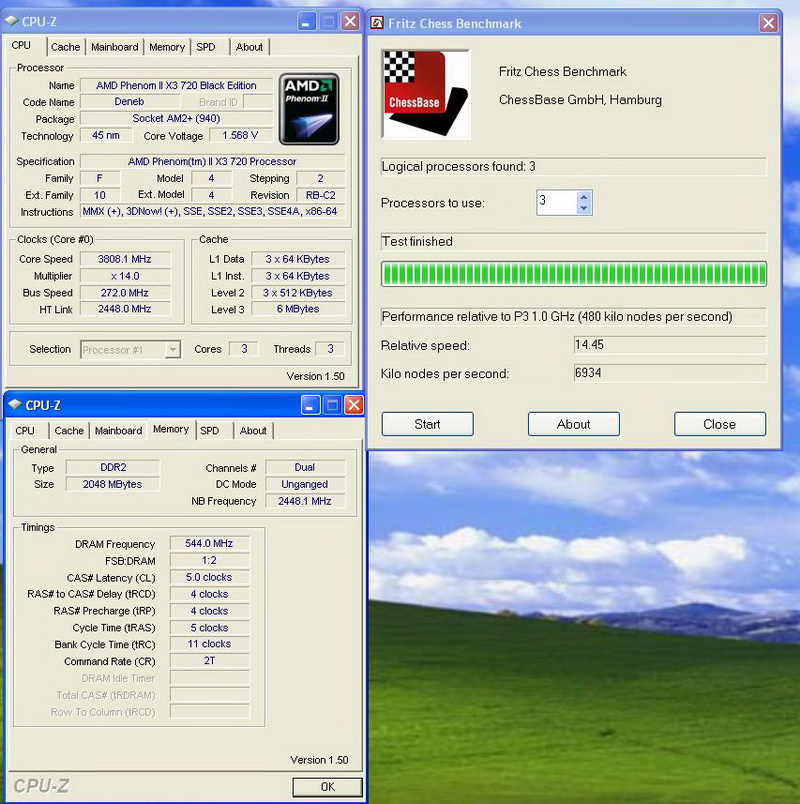The width and height of the screenshot is (800, 804).
Task: Click the Processors to use input field
Action: (557, 202)
